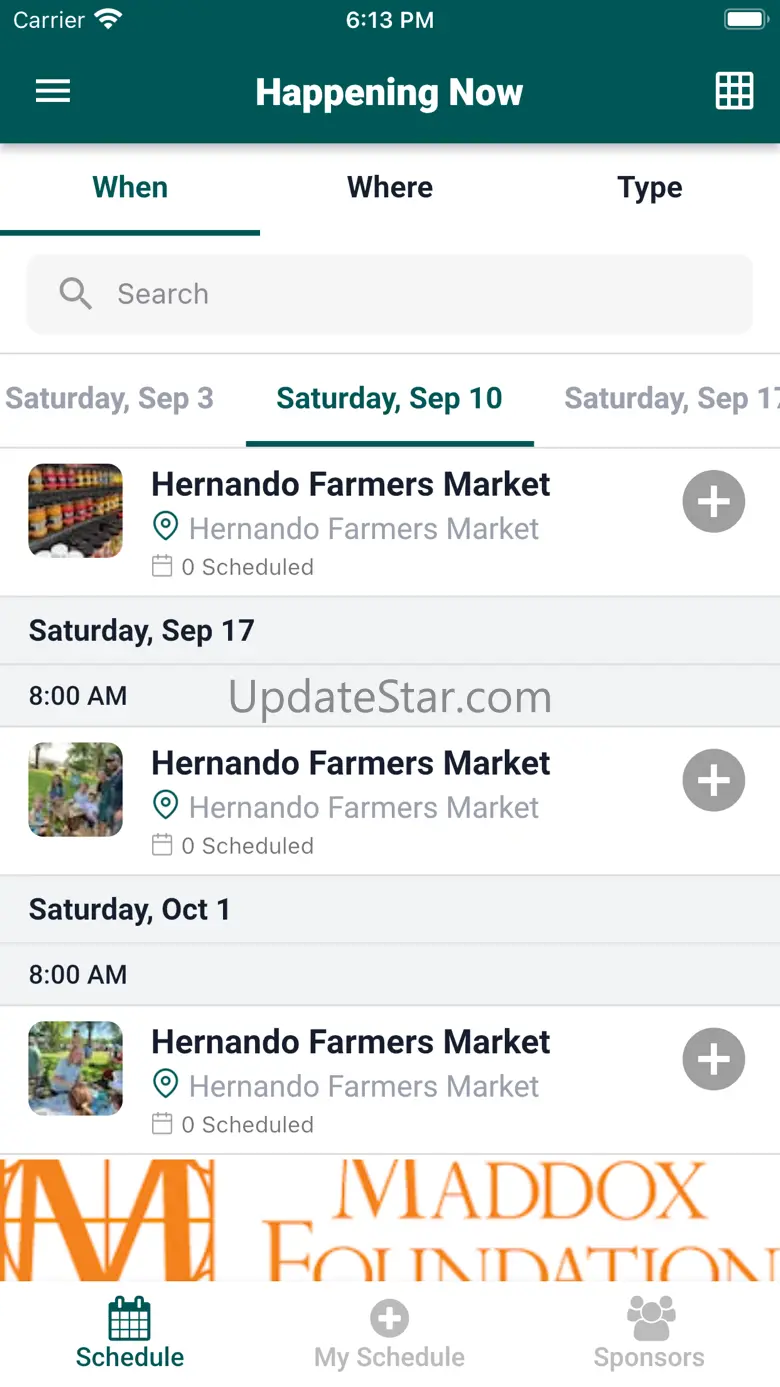Viewport: 780px width, 1387px height.
Task: Switch to the Type tab
Action: coord(650,188)
